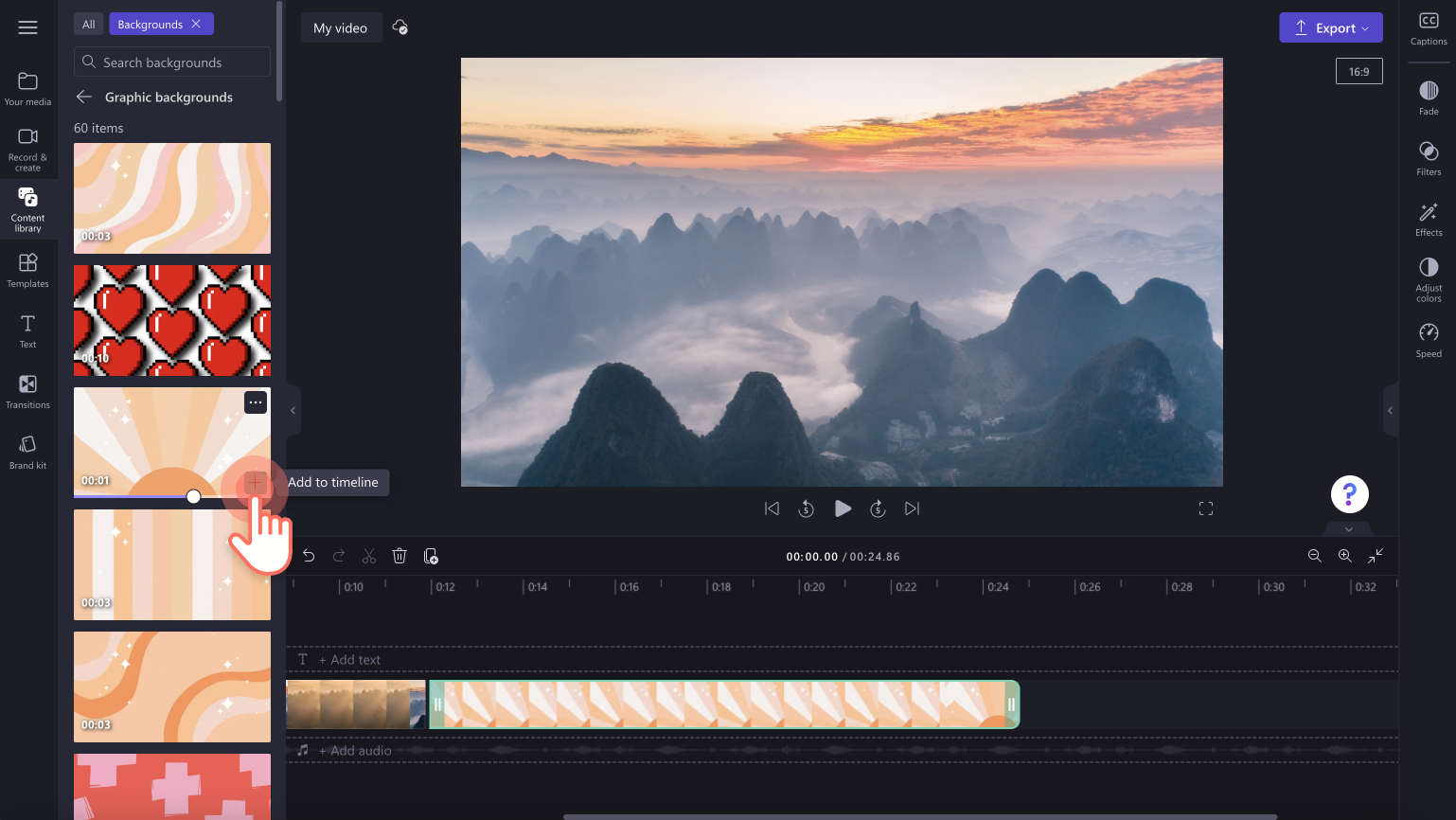
Task: Add sunburst background to timeline
Action: point(255,482)
